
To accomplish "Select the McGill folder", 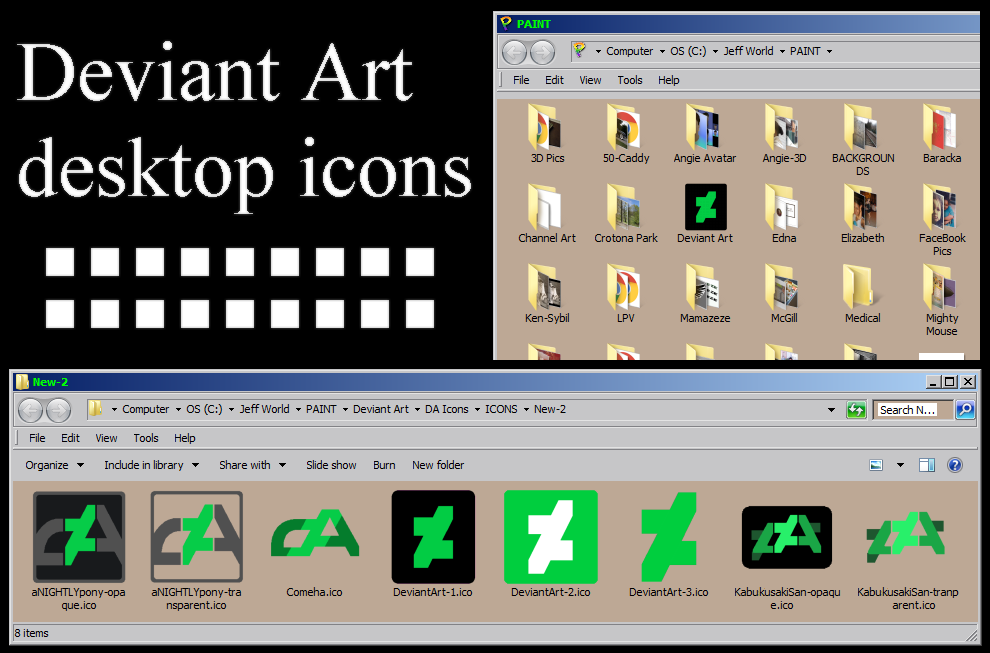I will (784, 294).
